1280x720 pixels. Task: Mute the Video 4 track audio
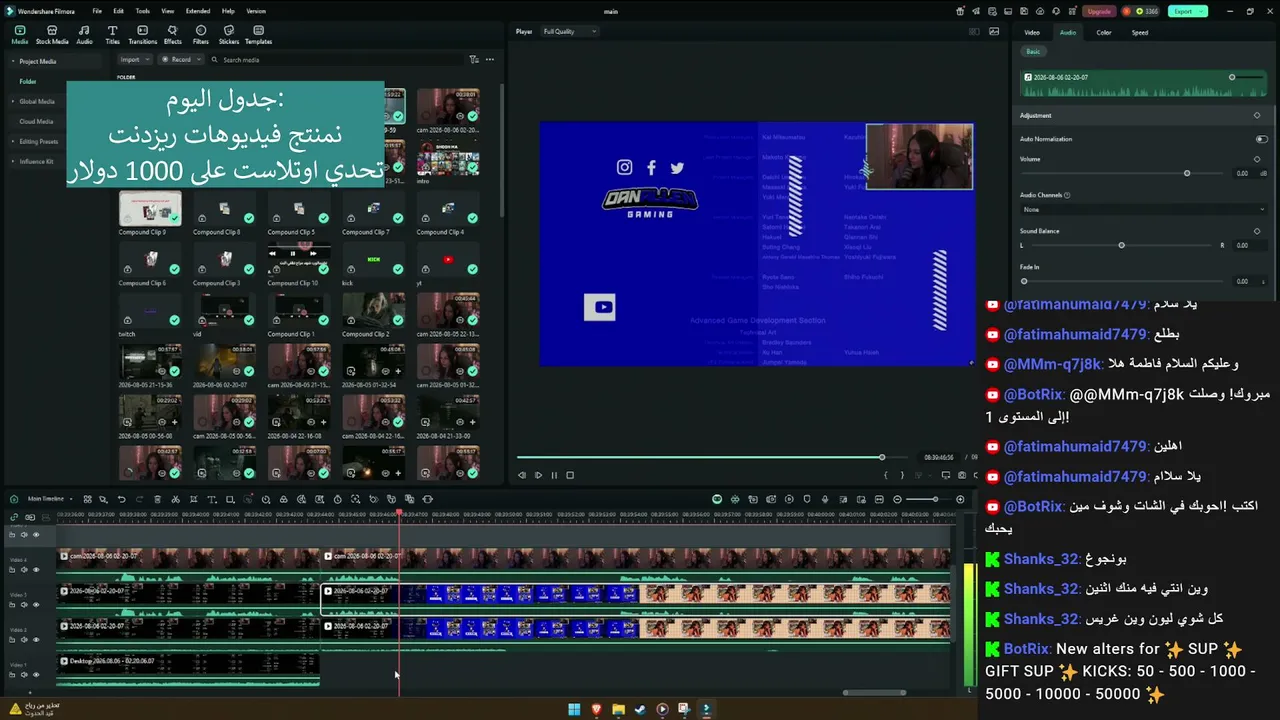click(x=24, y=570)
